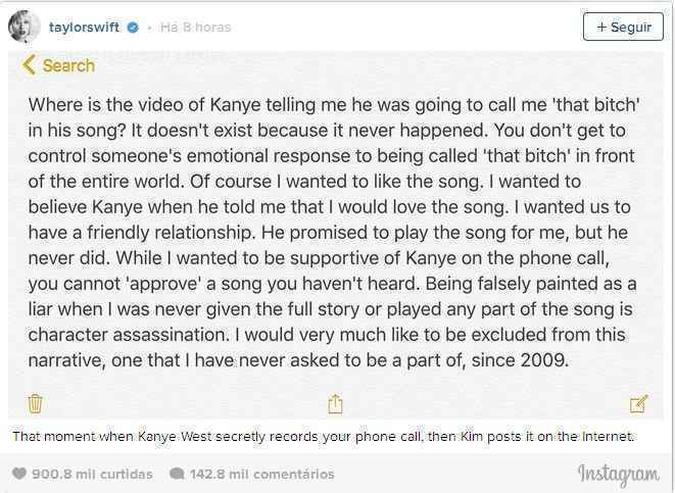
Task: Click the Seguir follow button
Action: pos(623,27)
